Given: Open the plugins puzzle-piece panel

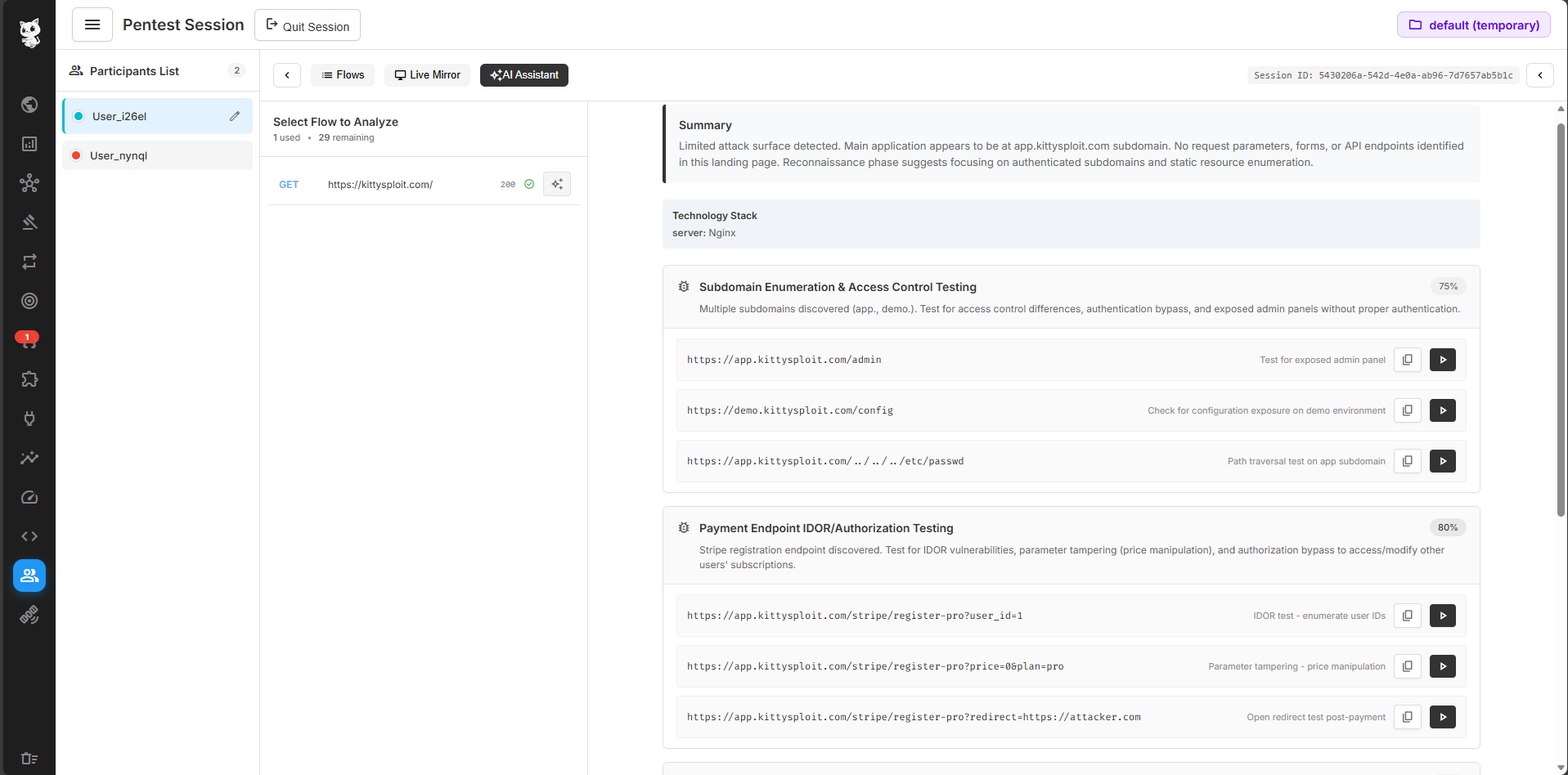Looking at the screenshot, I should click(29, 379).
